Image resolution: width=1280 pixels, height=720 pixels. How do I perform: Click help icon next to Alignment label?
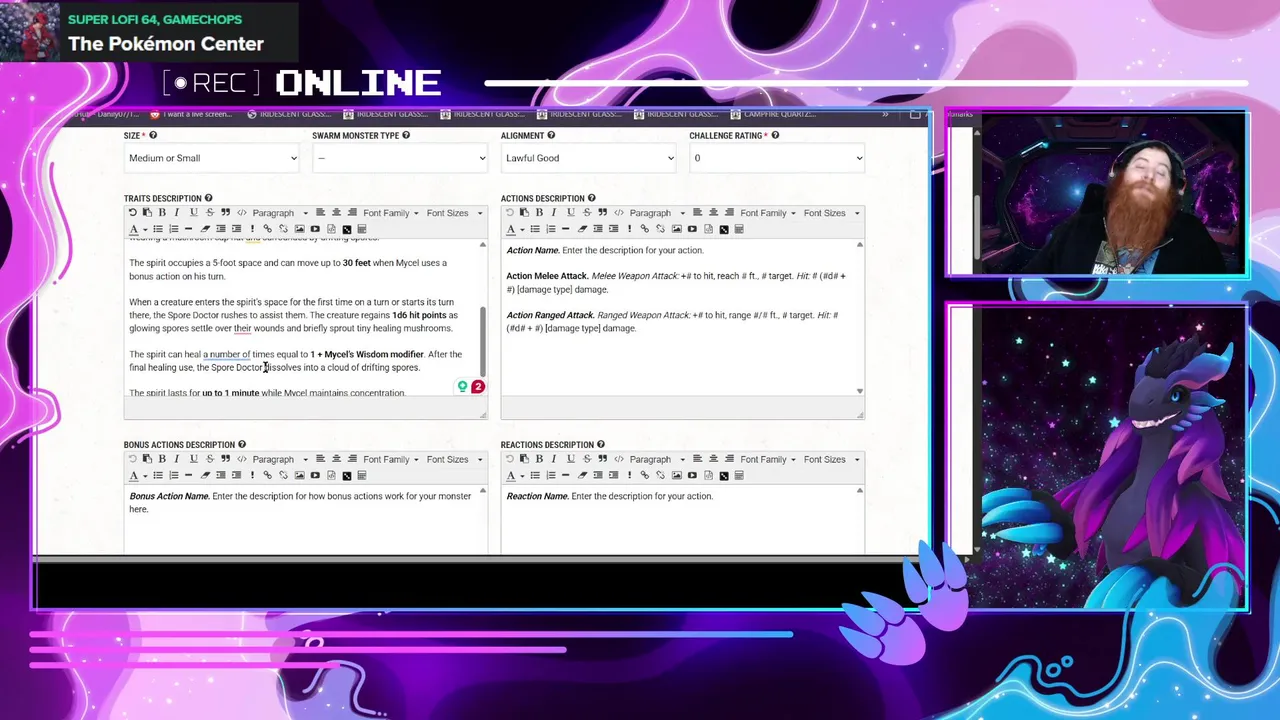tap(551, 135)
